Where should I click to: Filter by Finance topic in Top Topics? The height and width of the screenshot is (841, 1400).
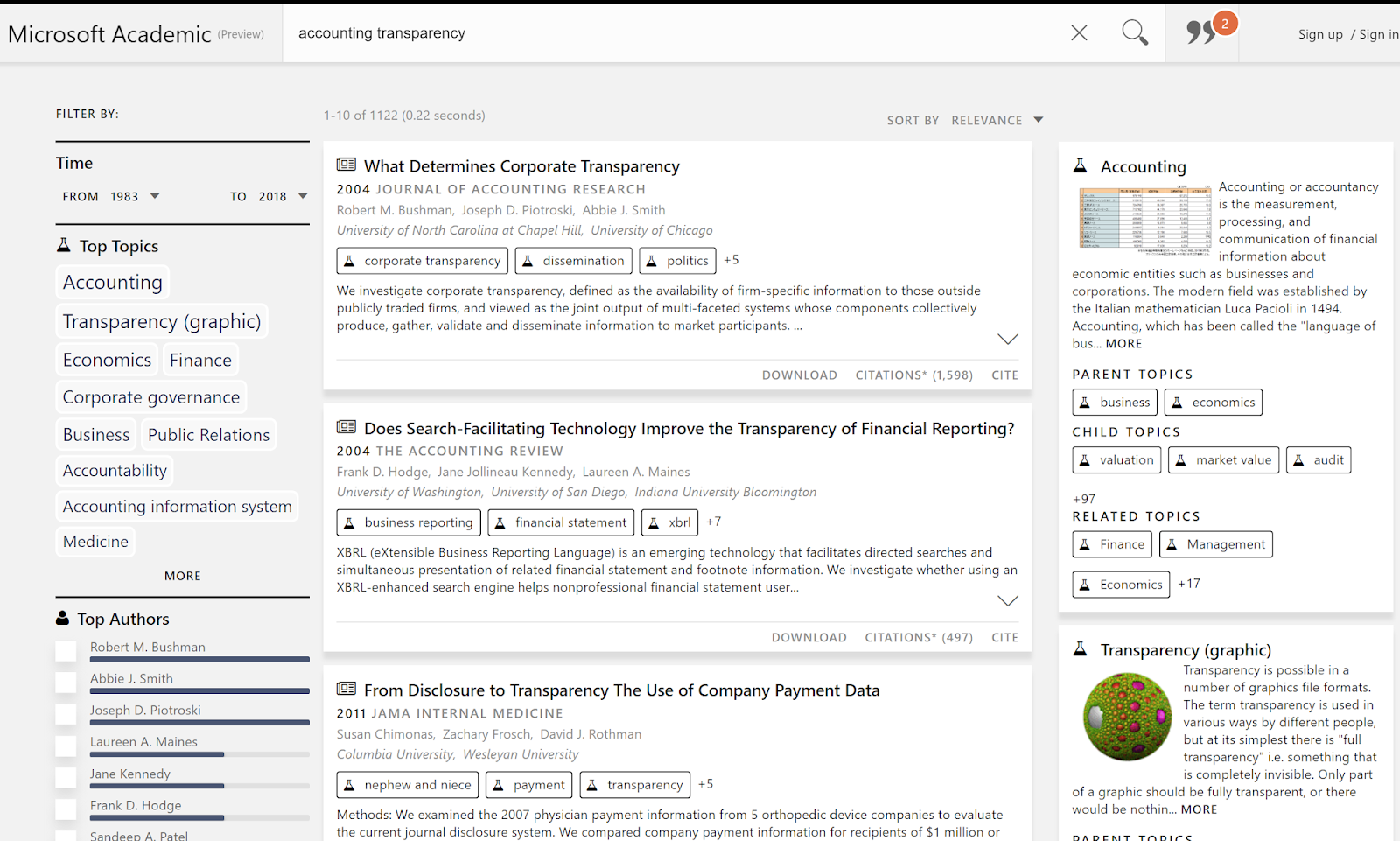coord(200,360)
